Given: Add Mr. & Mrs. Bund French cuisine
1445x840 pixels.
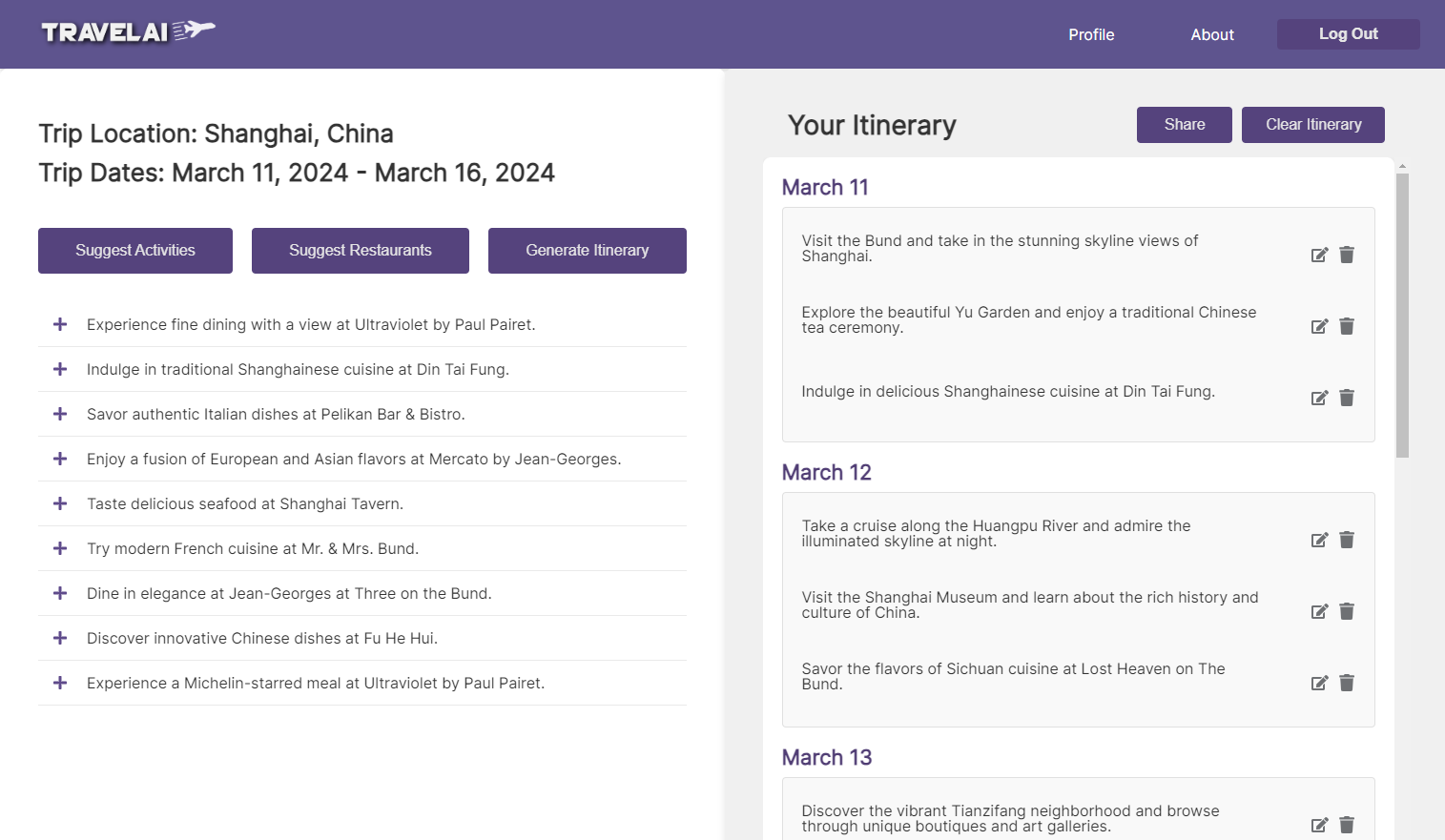Looking at the screenshot, I should 60,548.
